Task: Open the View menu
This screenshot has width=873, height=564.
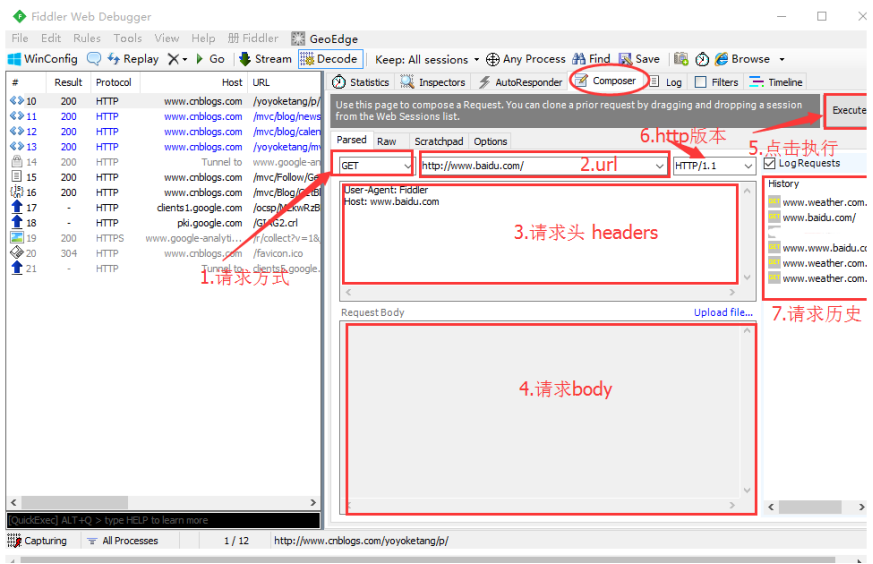Action: point(166,38)
